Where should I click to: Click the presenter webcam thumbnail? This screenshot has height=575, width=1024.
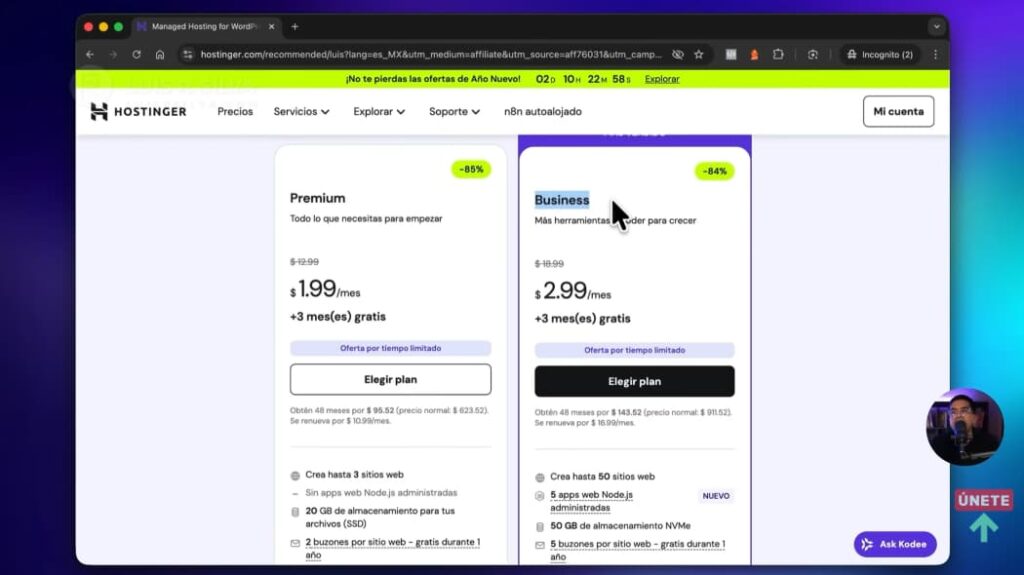coord(965,427)
